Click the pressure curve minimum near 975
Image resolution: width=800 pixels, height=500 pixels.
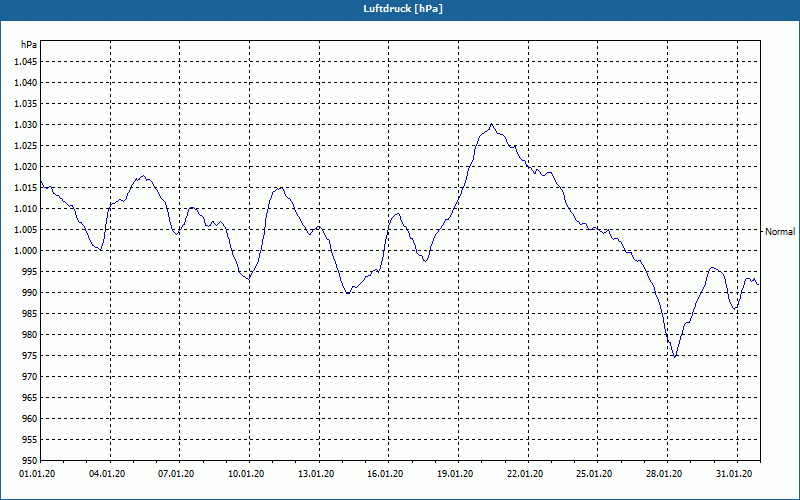point(675,356)
